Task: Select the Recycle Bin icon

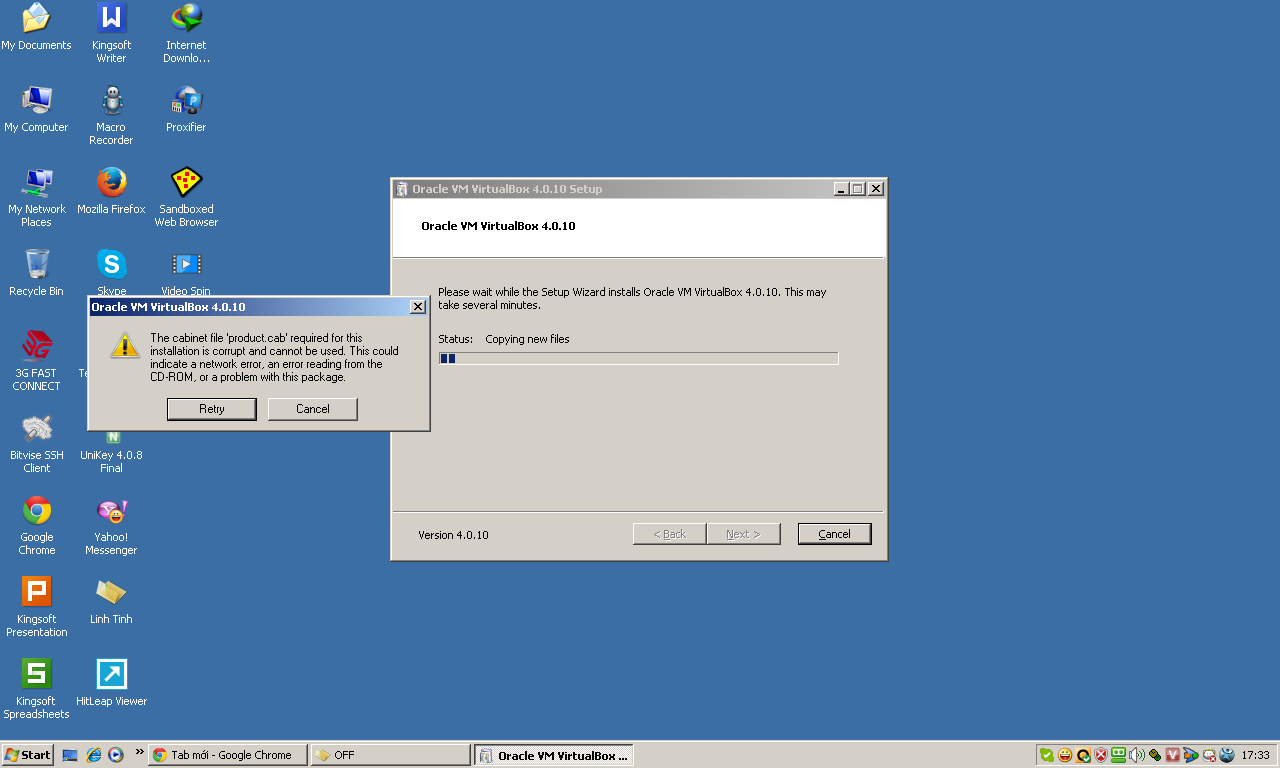Action: (x=36, y=273)
